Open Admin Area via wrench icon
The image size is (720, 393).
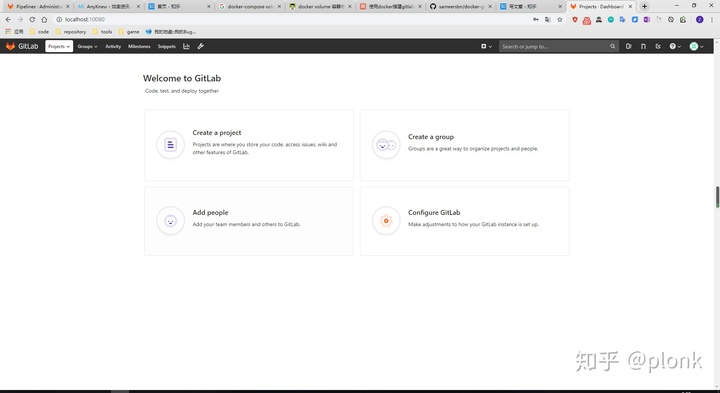(201, 46)
